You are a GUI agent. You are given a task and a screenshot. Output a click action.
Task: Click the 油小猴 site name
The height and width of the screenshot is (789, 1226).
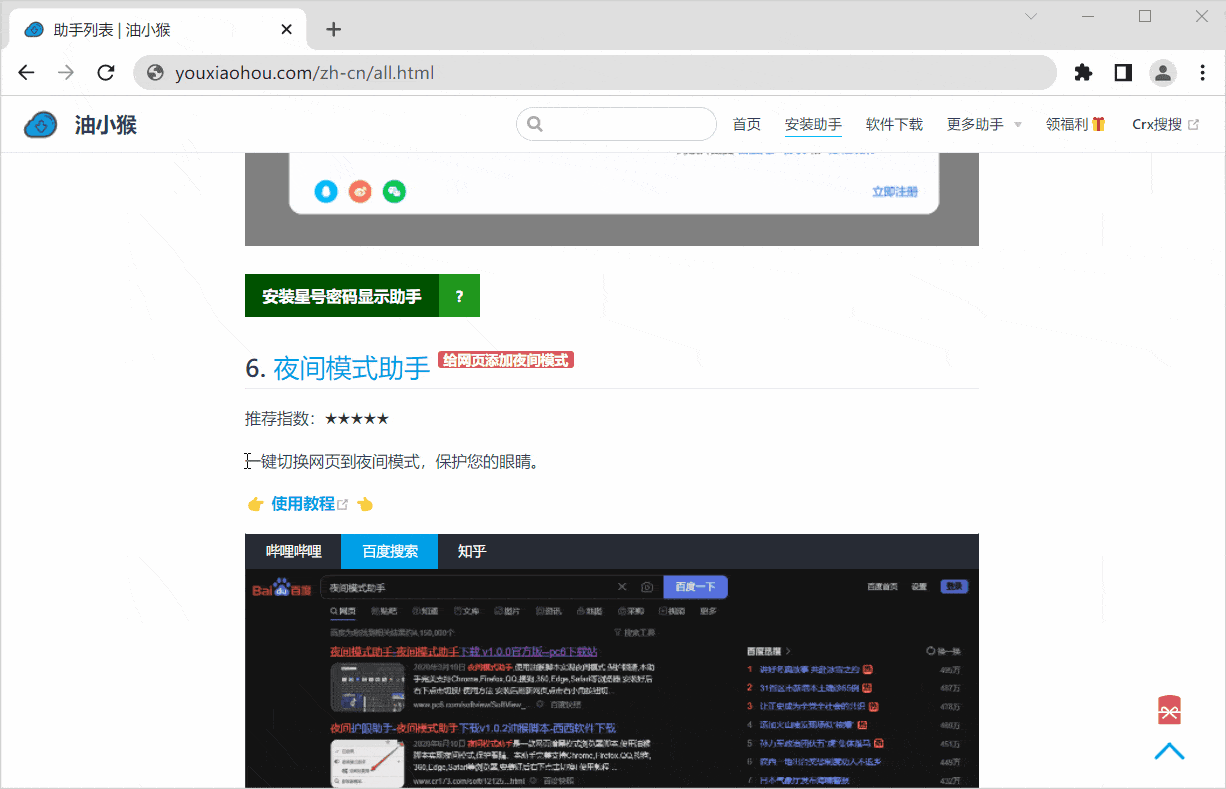coord(106,125)
